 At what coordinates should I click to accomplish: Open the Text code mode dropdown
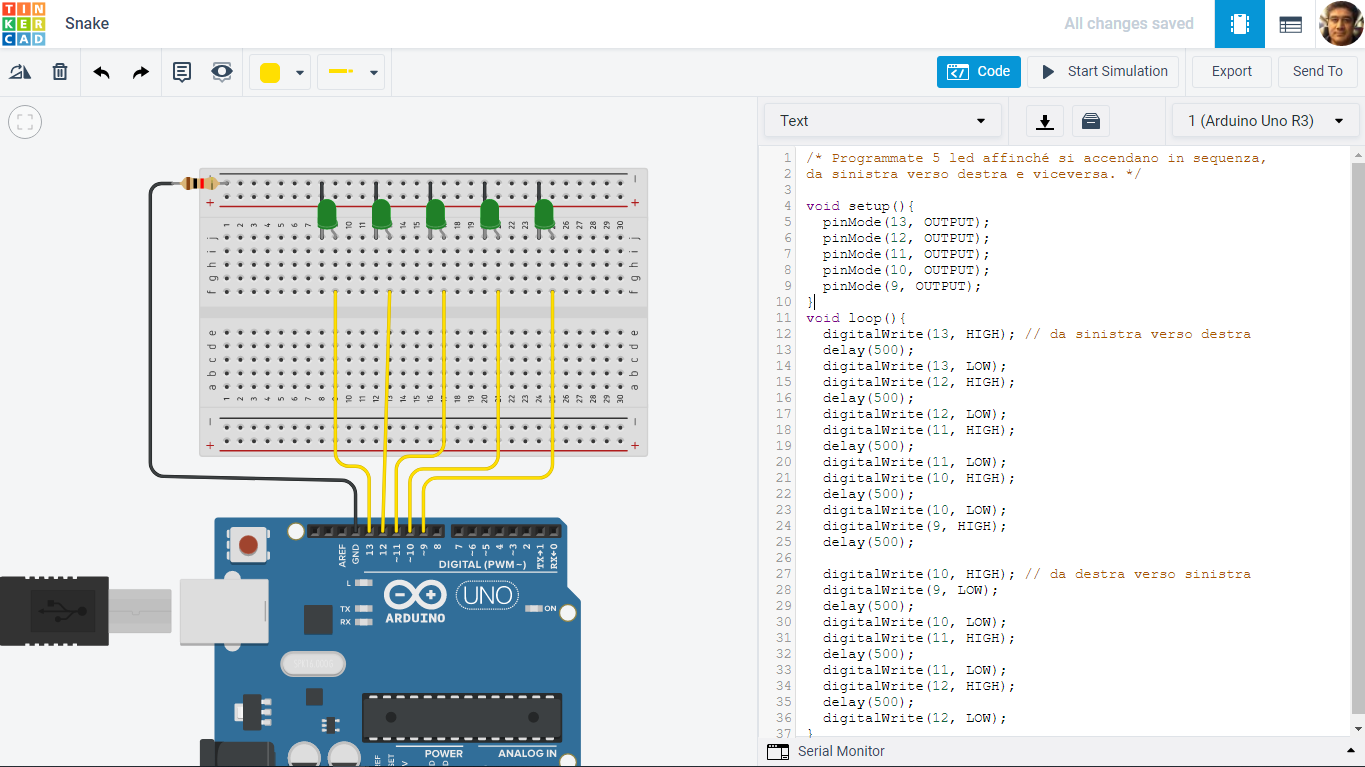pyautogui.click(x=883, y=121)
